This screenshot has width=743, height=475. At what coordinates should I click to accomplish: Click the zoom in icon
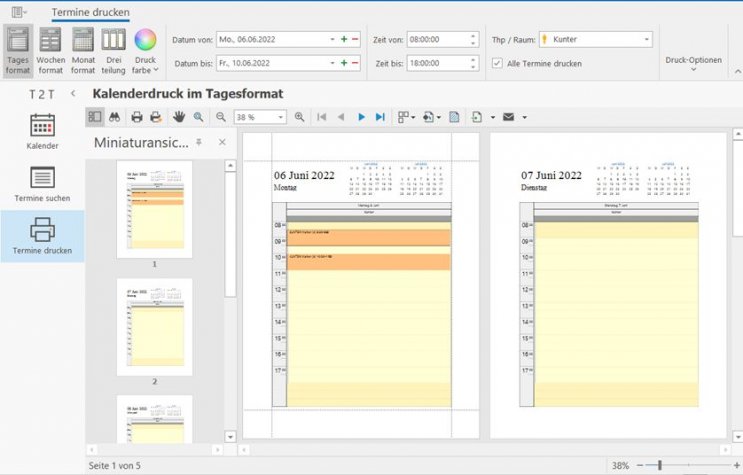299,117
